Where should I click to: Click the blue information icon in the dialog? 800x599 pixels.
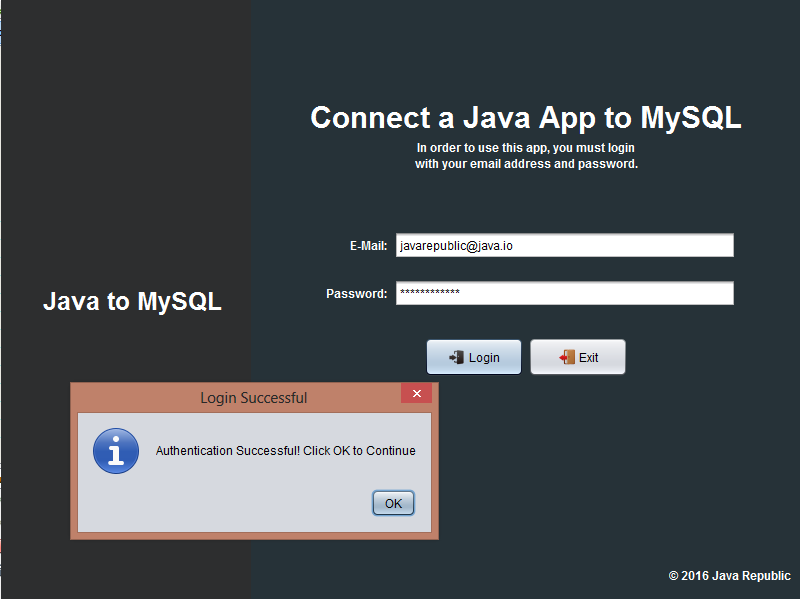click(115, 450)
